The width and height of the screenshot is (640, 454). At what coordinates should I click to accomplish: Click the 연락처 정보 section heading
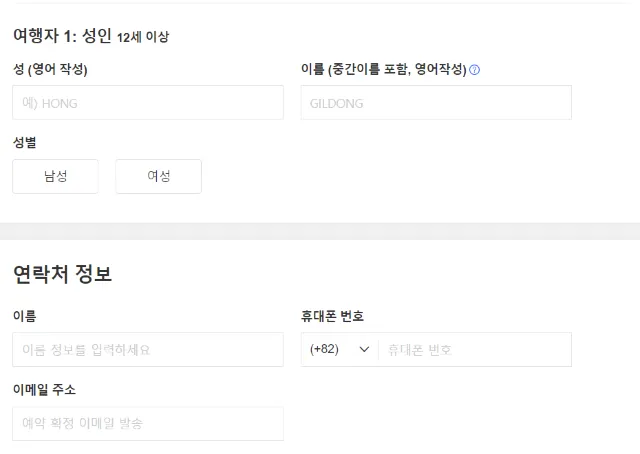(x=62, y=274)
